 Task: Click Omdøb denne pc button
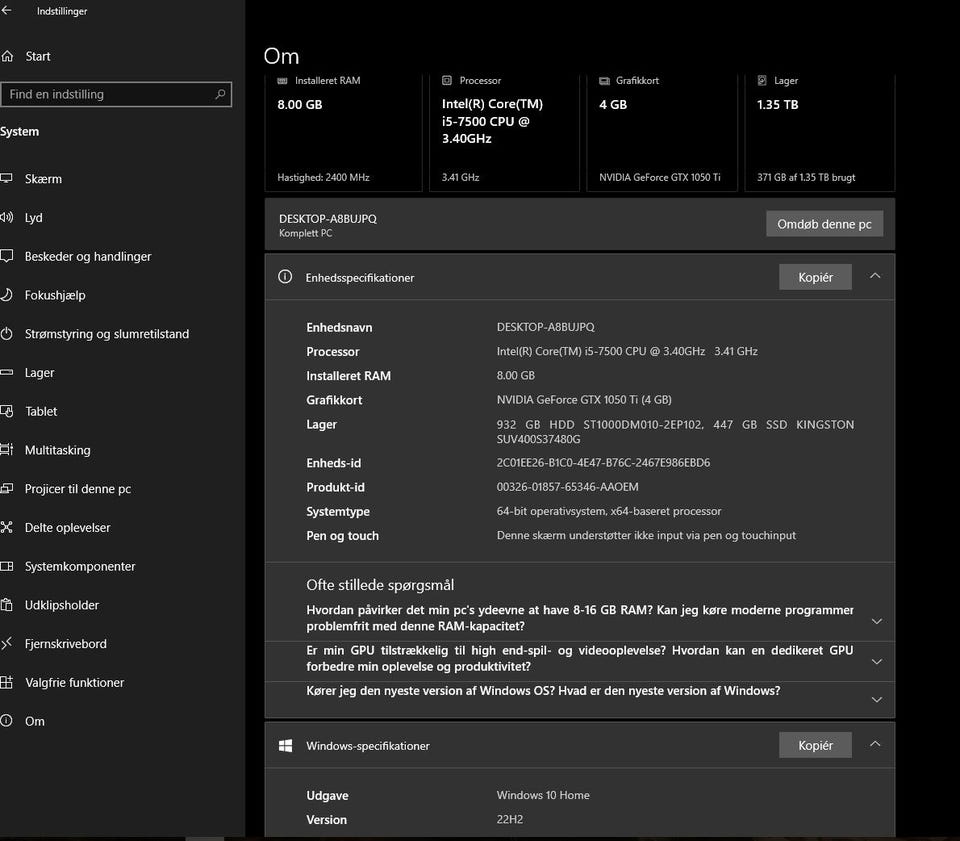click(824, 224)
